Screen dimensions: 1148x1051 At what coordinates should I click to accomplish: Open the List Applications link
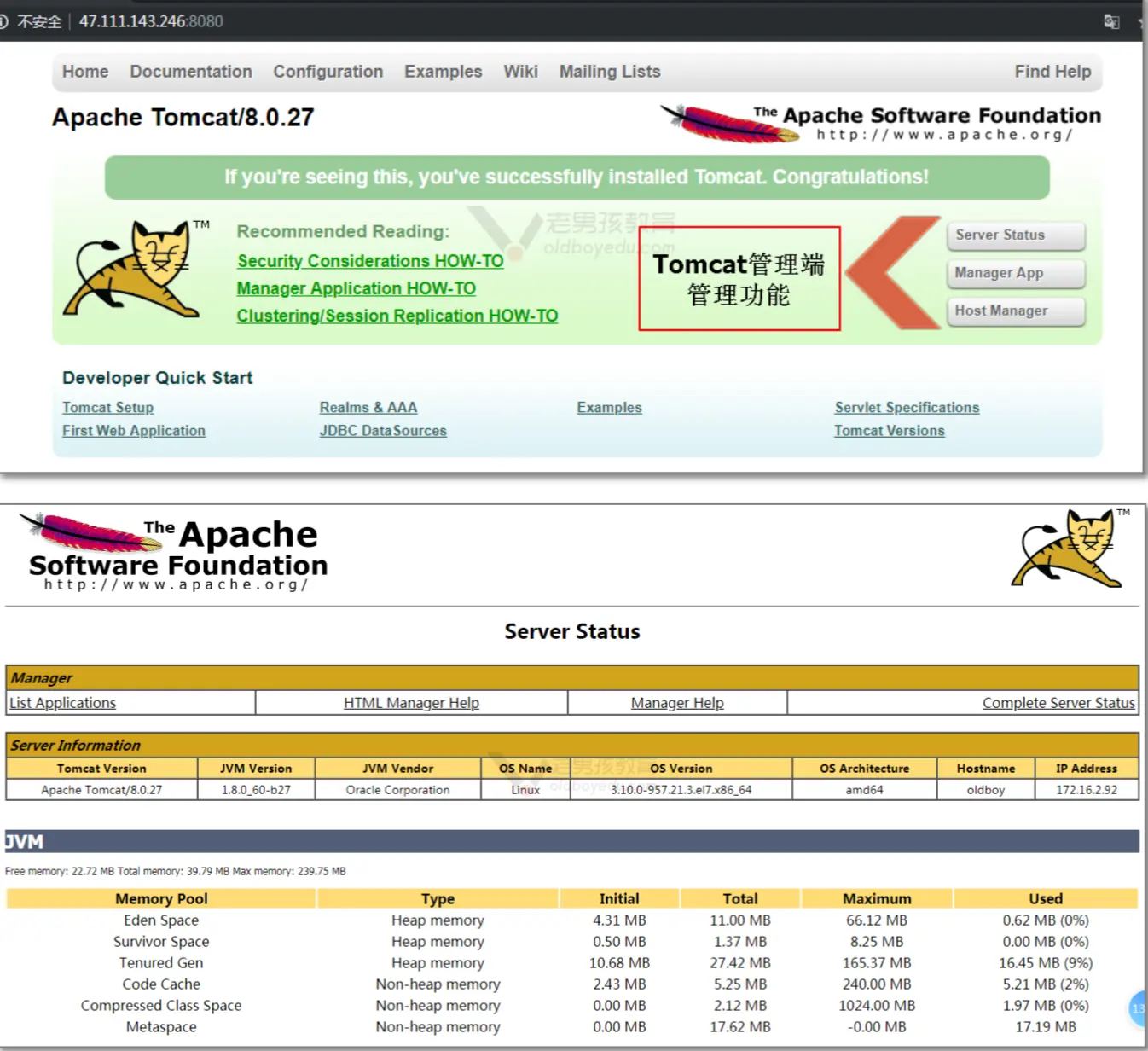(63, 703)
